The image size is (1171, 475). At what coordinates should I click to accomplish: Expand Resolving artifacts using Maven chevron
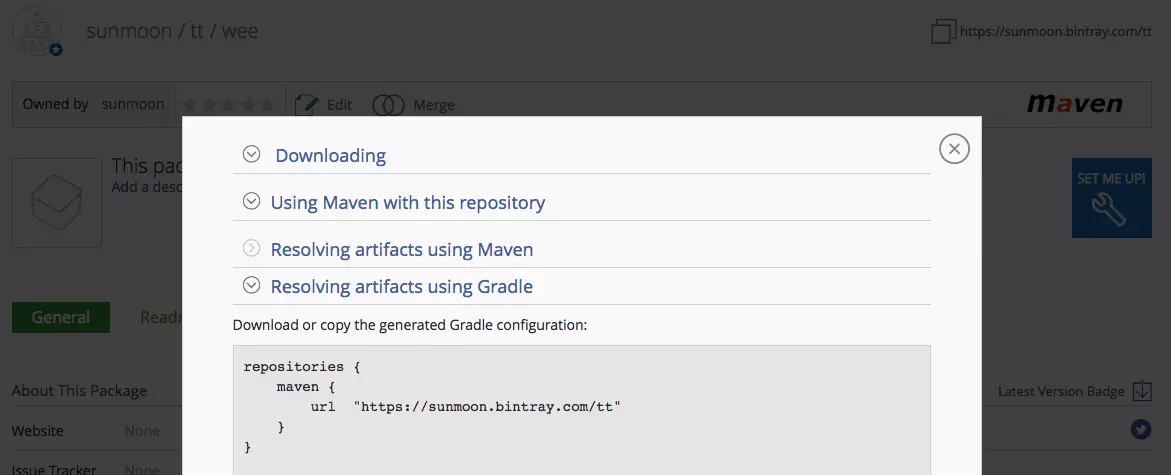252,249
